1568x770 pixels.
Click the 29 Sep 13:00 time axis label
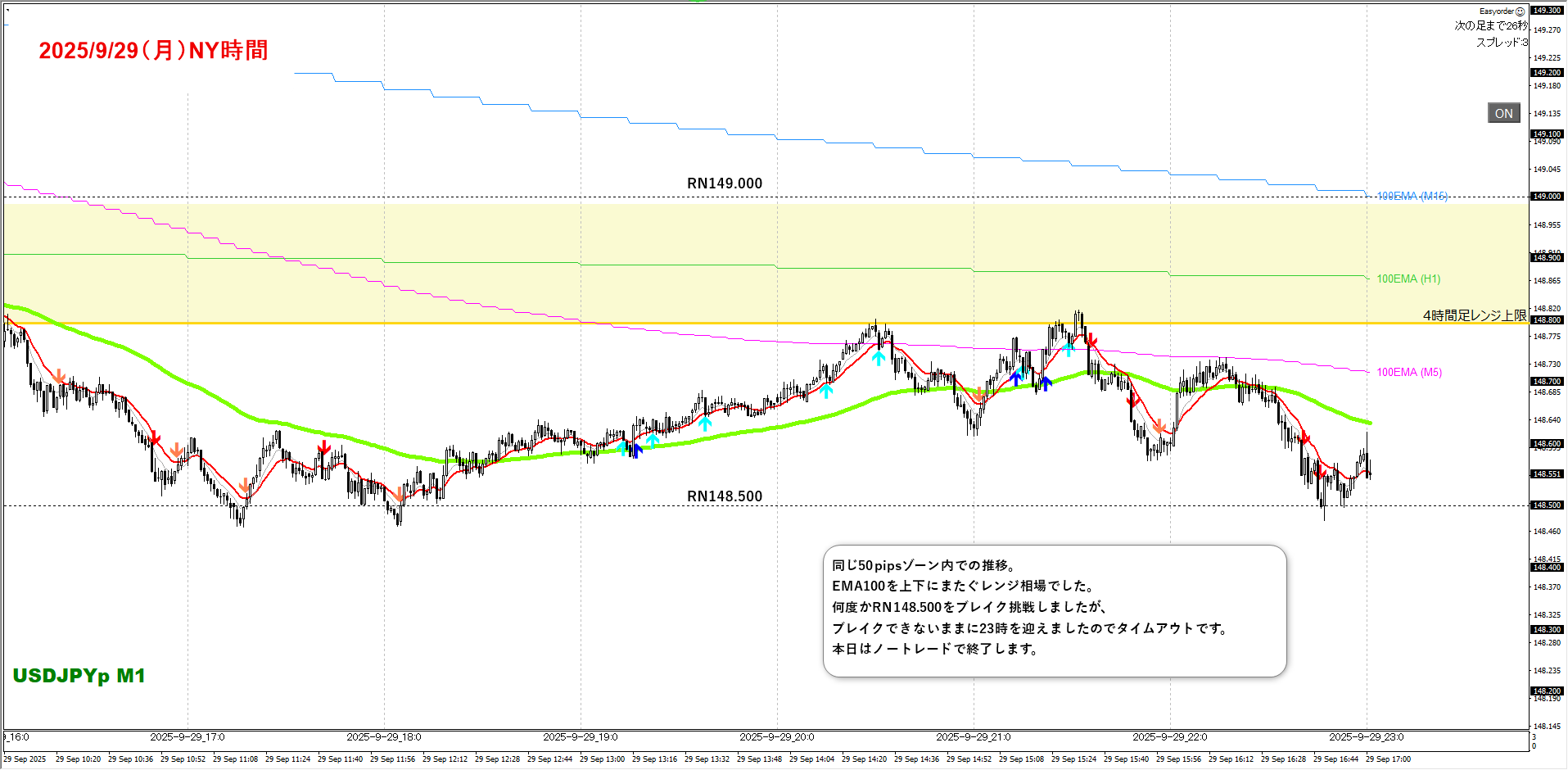602,759
